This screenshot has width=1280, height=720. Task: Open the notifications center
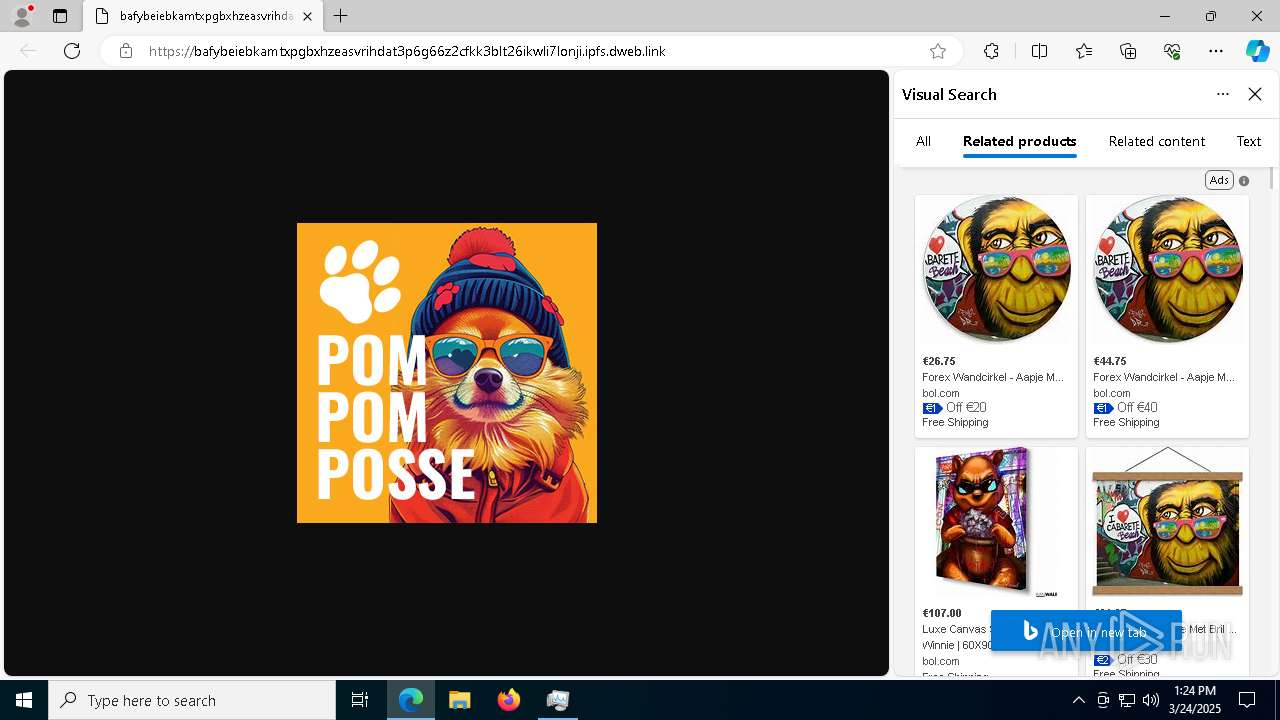coord(1247,700)
